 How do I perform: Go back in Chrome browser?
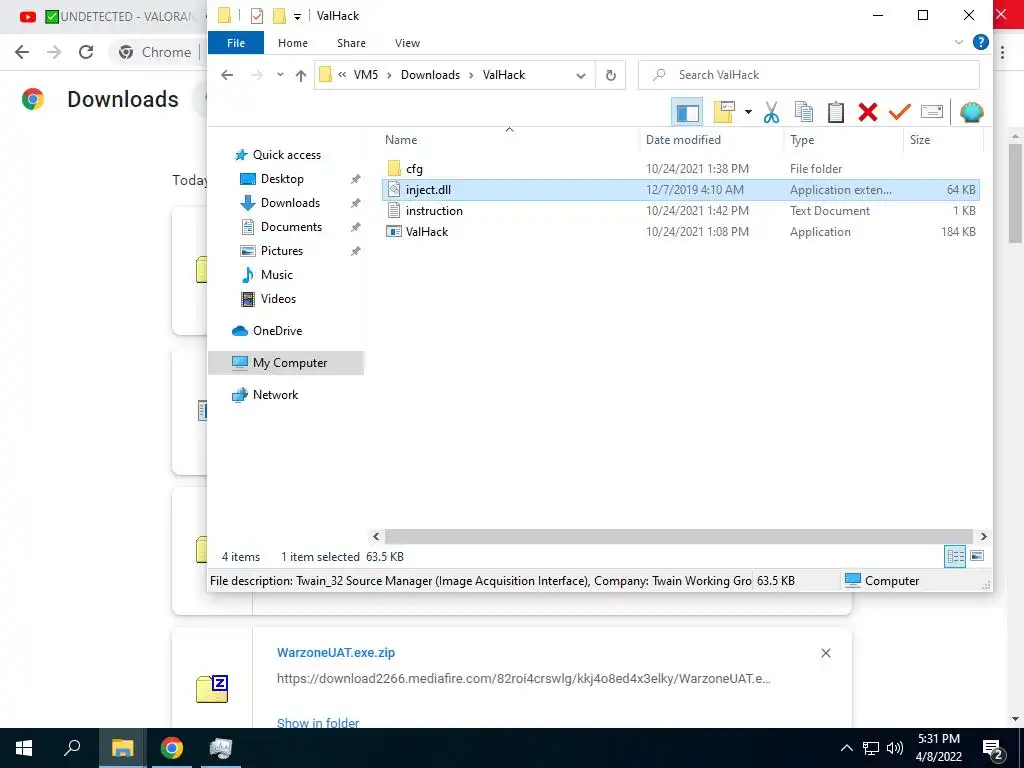tap(22, 52)
